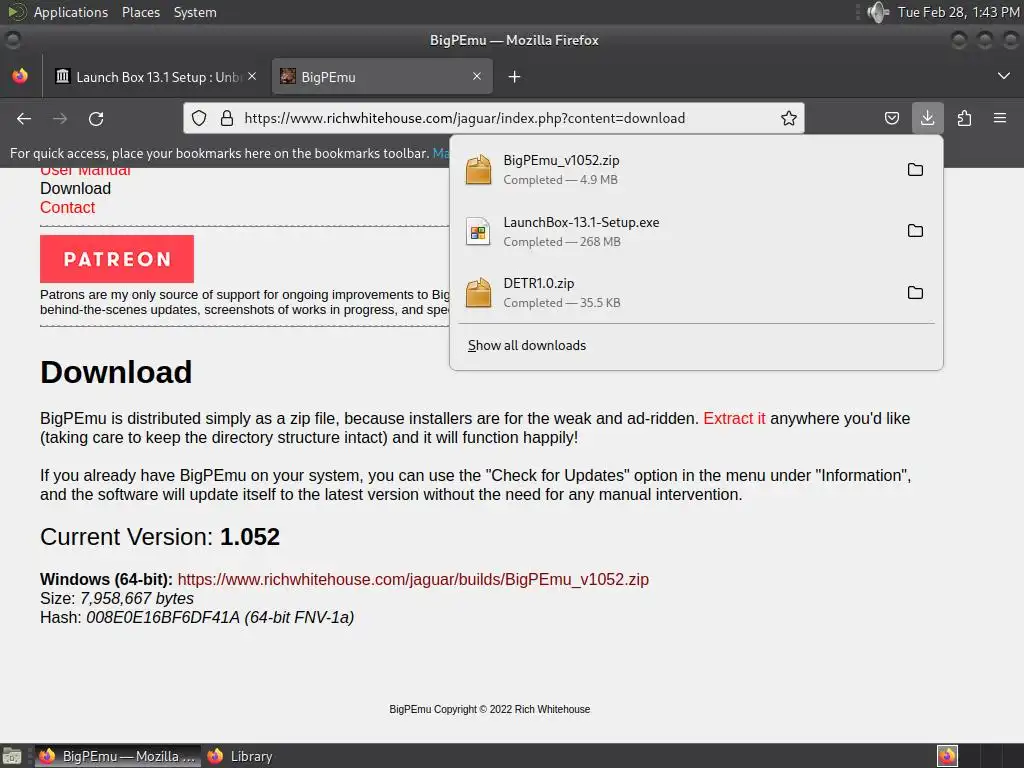Click the LaunchBox setup exe file icon
The width and height of the screenshot is (1024, 768).
tap(478, 231)
